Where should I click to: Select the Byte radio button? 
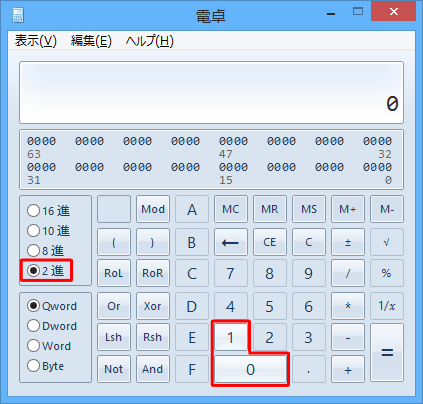pos(46,366)
